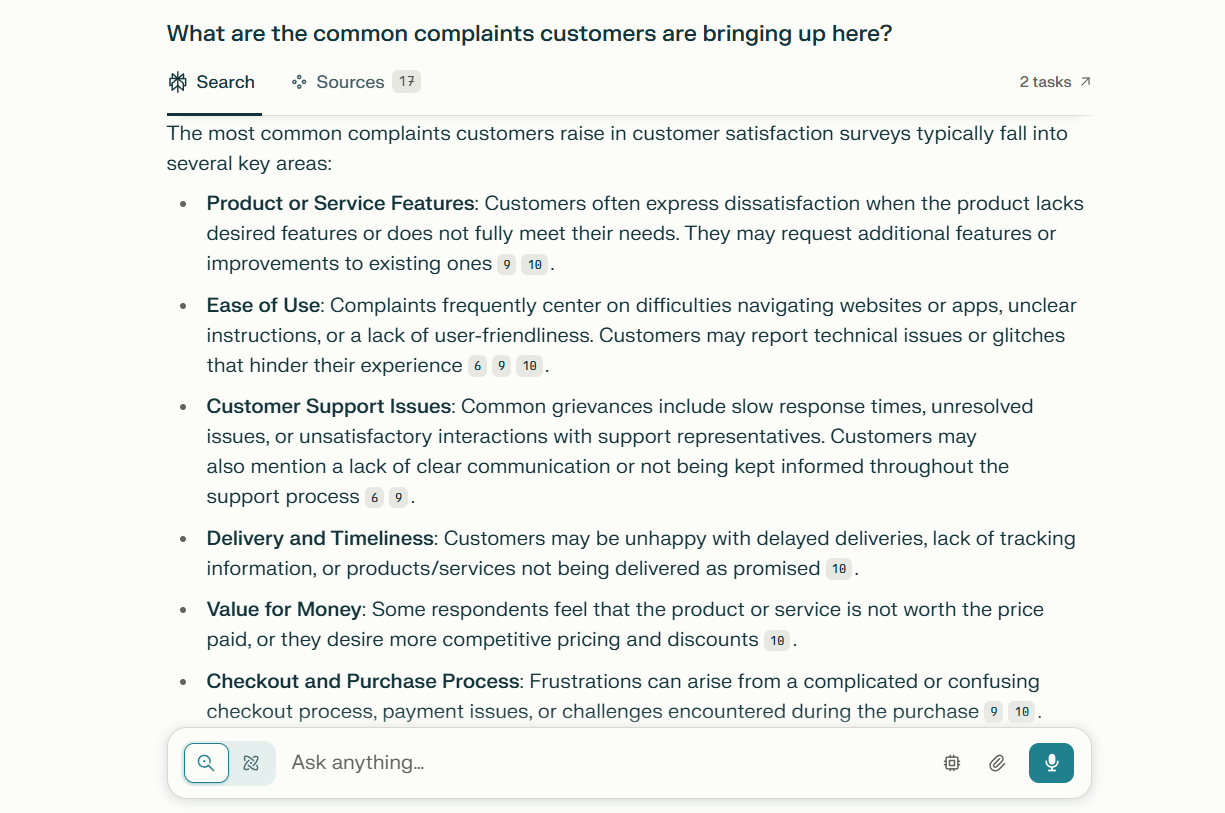Click the Sources tab's dots icon
The height and width of the screenshot is (813, 1225).
pyautogui.click(x=298, y=82)
